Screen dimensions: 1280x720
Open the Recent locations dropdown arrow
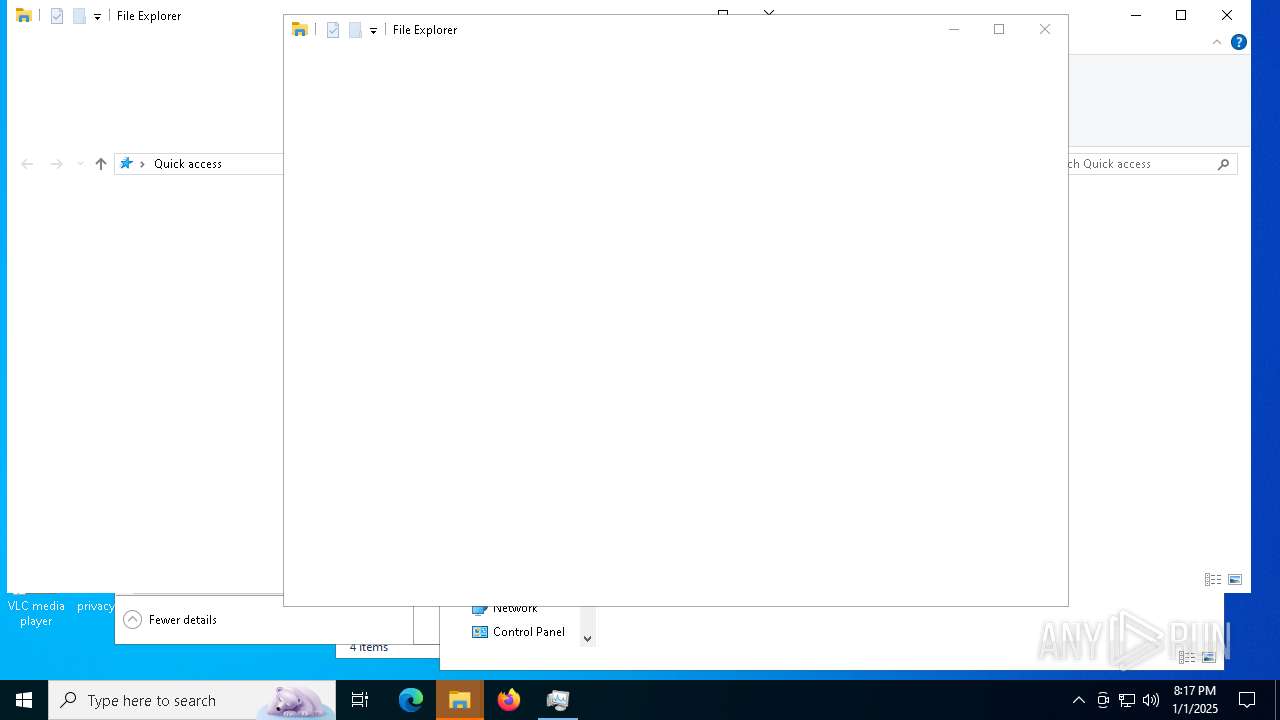80,164
